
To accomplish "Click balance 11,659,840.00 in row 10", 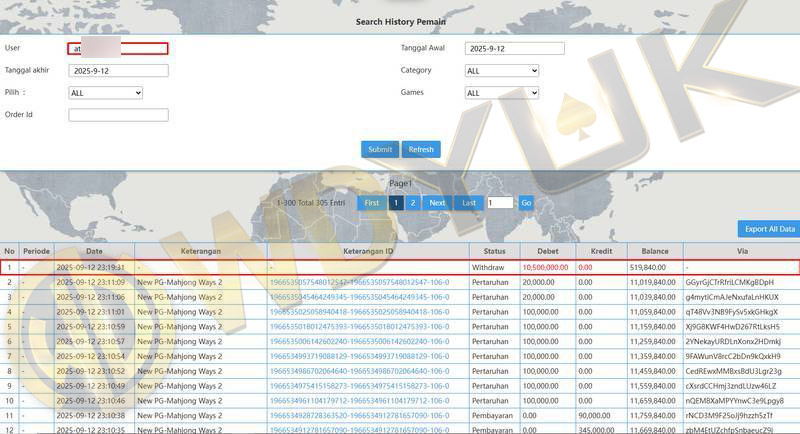I will click(653, 400).
